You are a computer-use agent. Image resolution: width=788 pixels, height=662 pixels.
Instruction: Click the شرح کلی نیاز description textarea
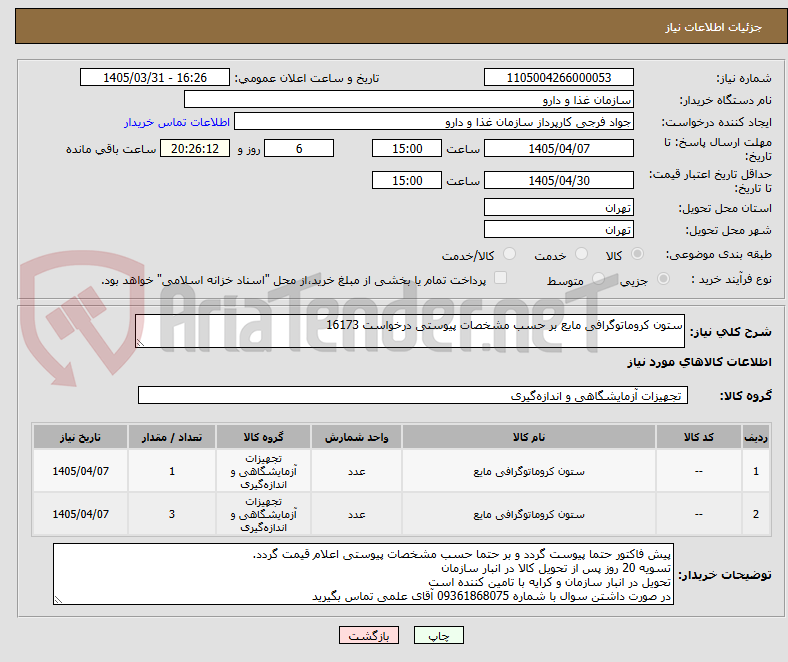[x=410, y=331]
